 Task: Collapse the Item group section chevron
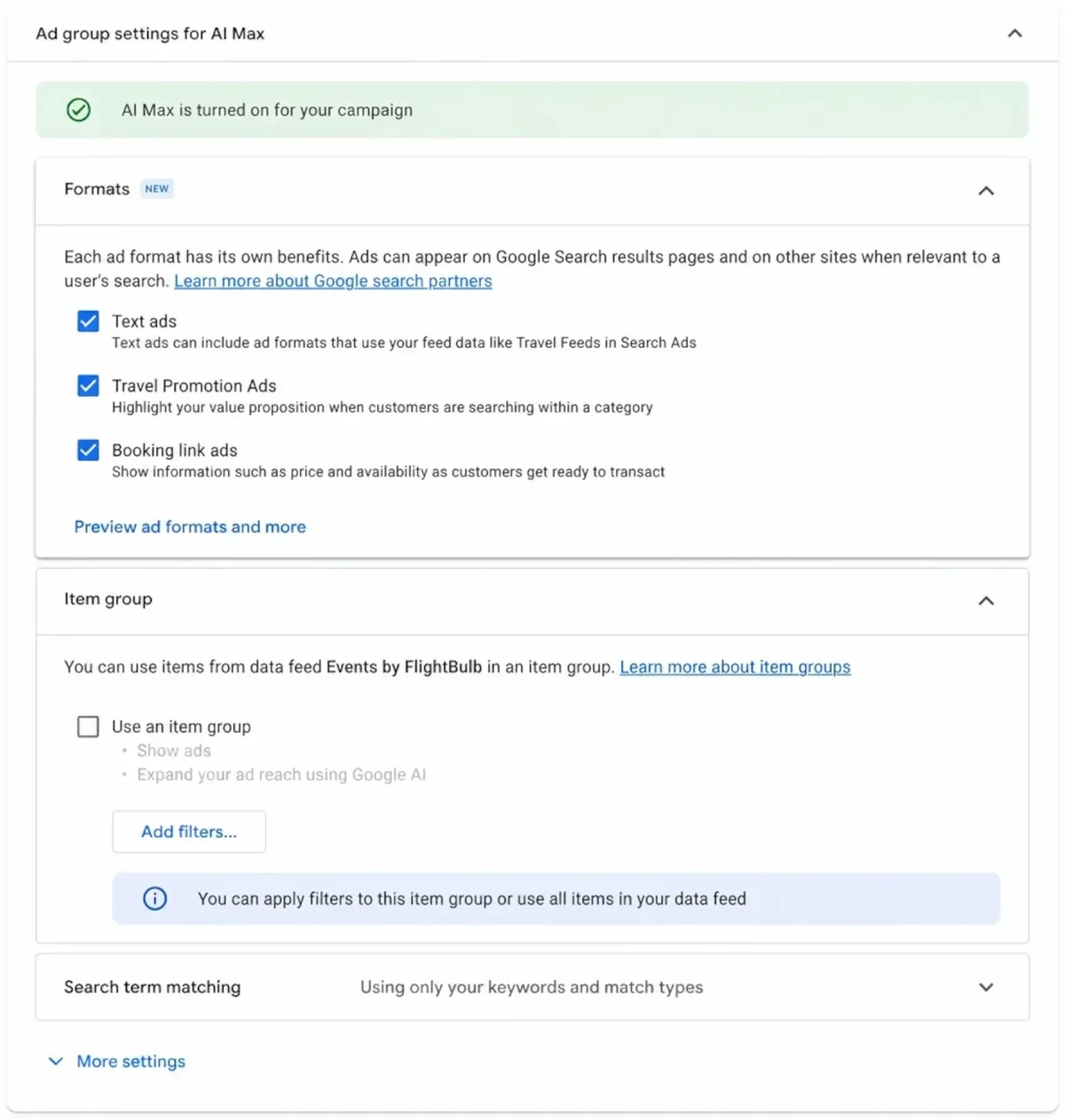tap(986, 601)
